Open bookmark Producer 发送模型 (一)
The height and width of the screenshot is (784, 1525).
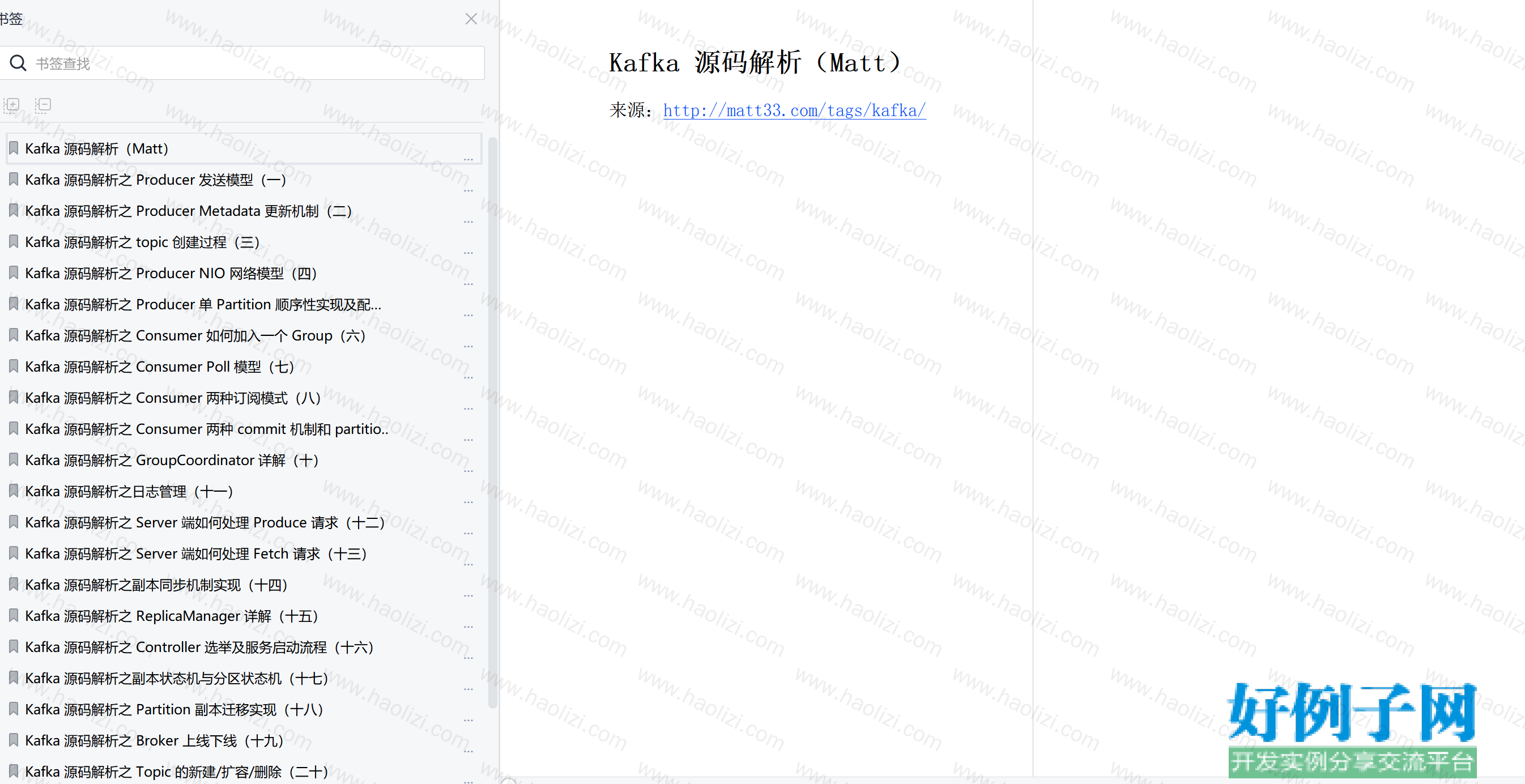pos(155,180)
